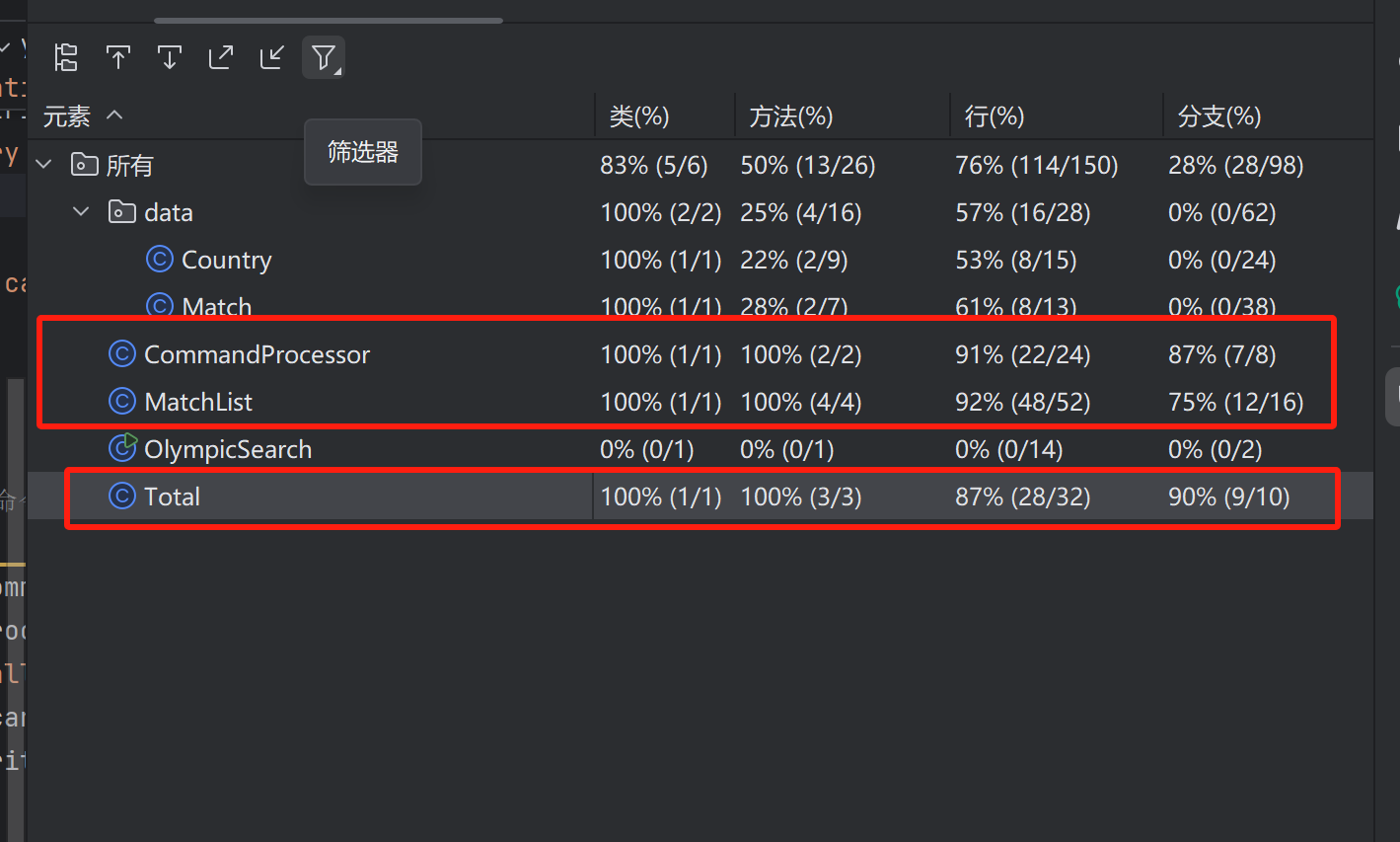This screenshot has height=842, width=1400.
Task: Select the Total class row
Action: pyautogui.click(x=700, y=497)
